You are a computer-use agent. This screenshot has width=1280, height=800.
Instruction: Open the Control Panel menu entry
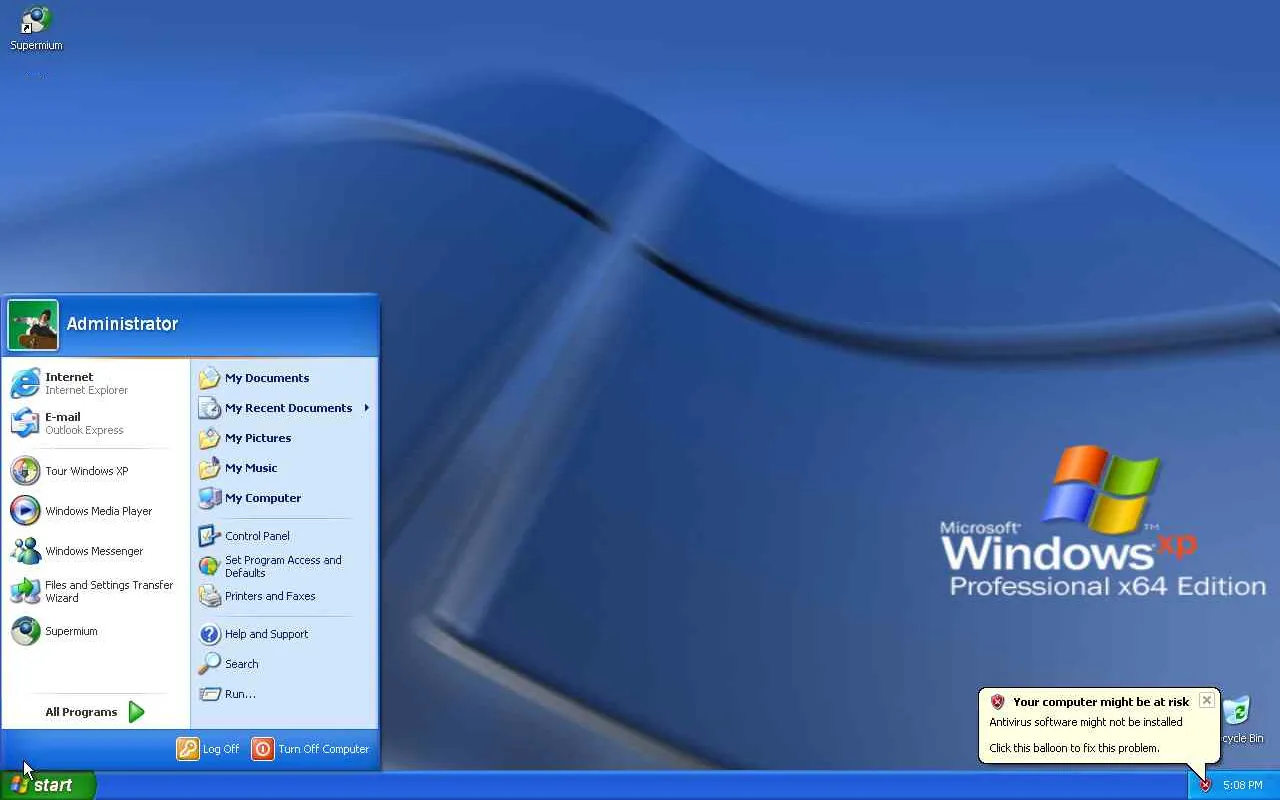click(x=257, y=536)
